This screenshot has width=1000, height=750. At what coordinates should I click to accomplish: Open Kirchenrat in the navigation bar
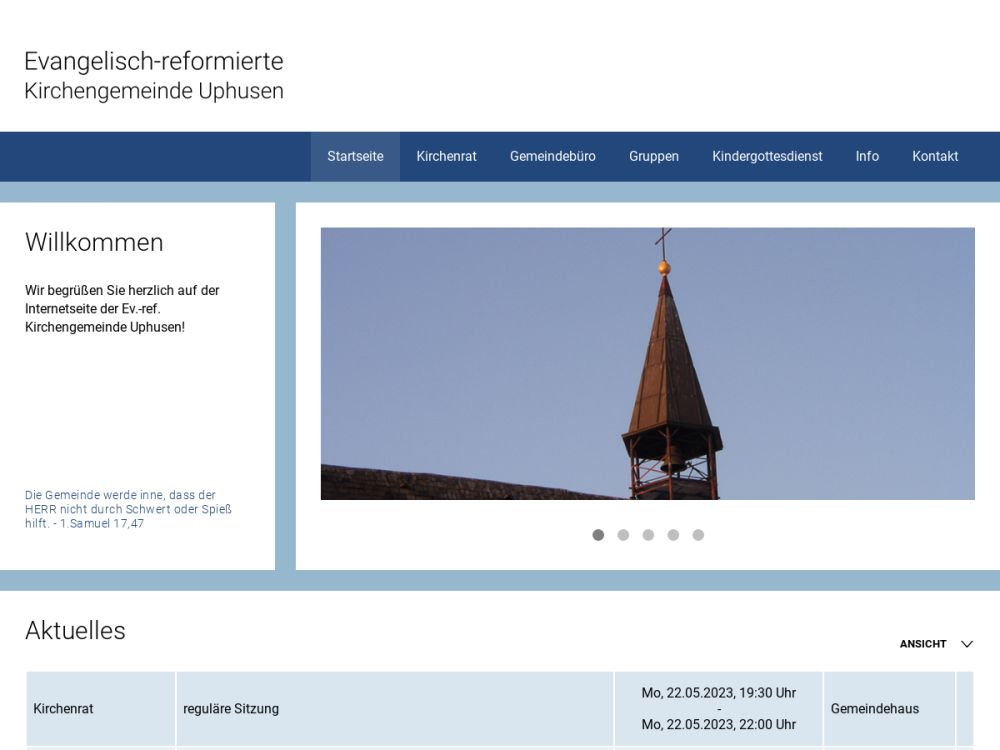(446, 156)
